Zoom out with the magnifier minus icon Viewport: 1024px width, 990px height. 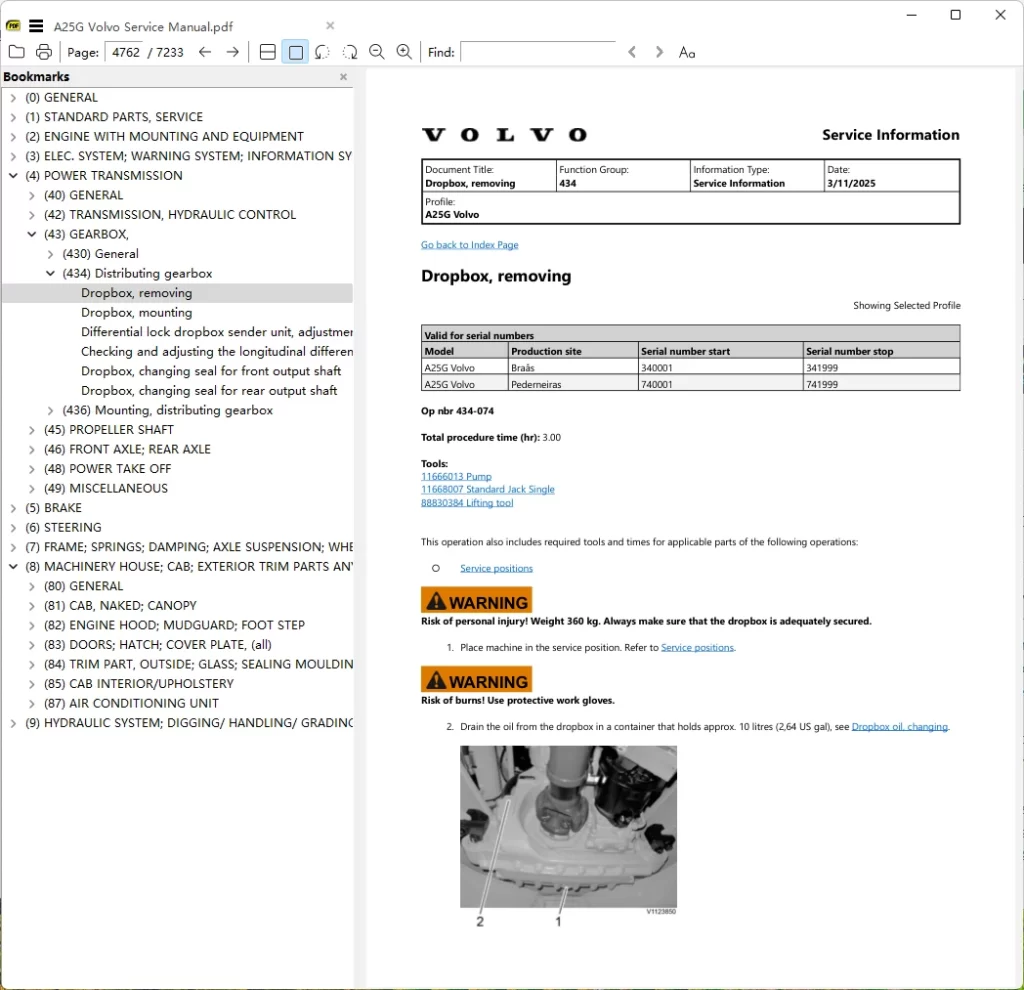[377, 52]
